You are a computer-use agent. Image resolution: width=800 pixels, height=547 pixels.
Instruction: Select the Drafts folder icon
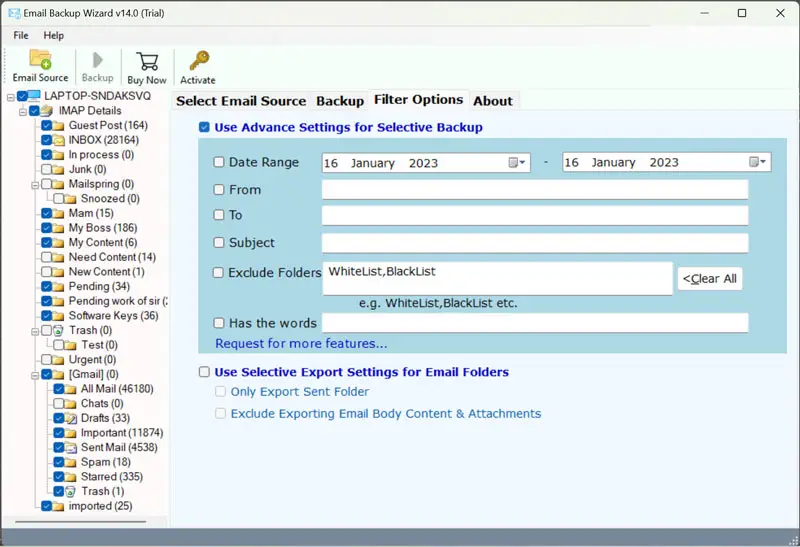click(71, 418)
